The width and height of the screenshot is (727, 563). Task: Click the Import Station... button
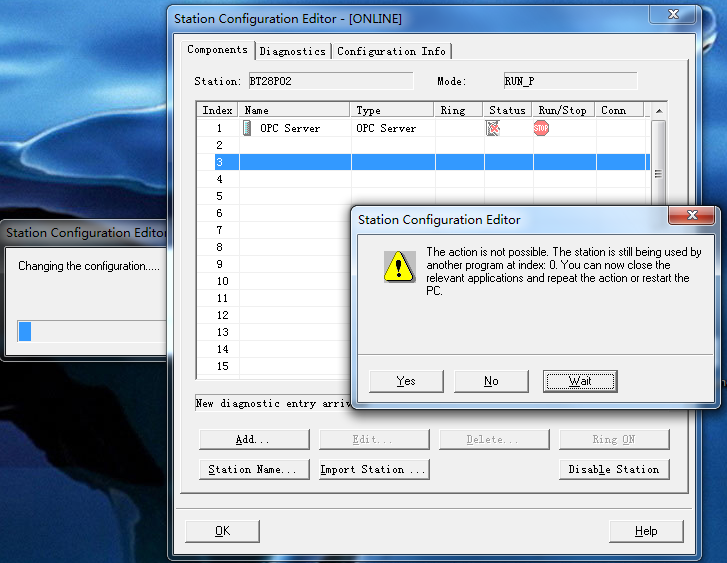(374, 469)
